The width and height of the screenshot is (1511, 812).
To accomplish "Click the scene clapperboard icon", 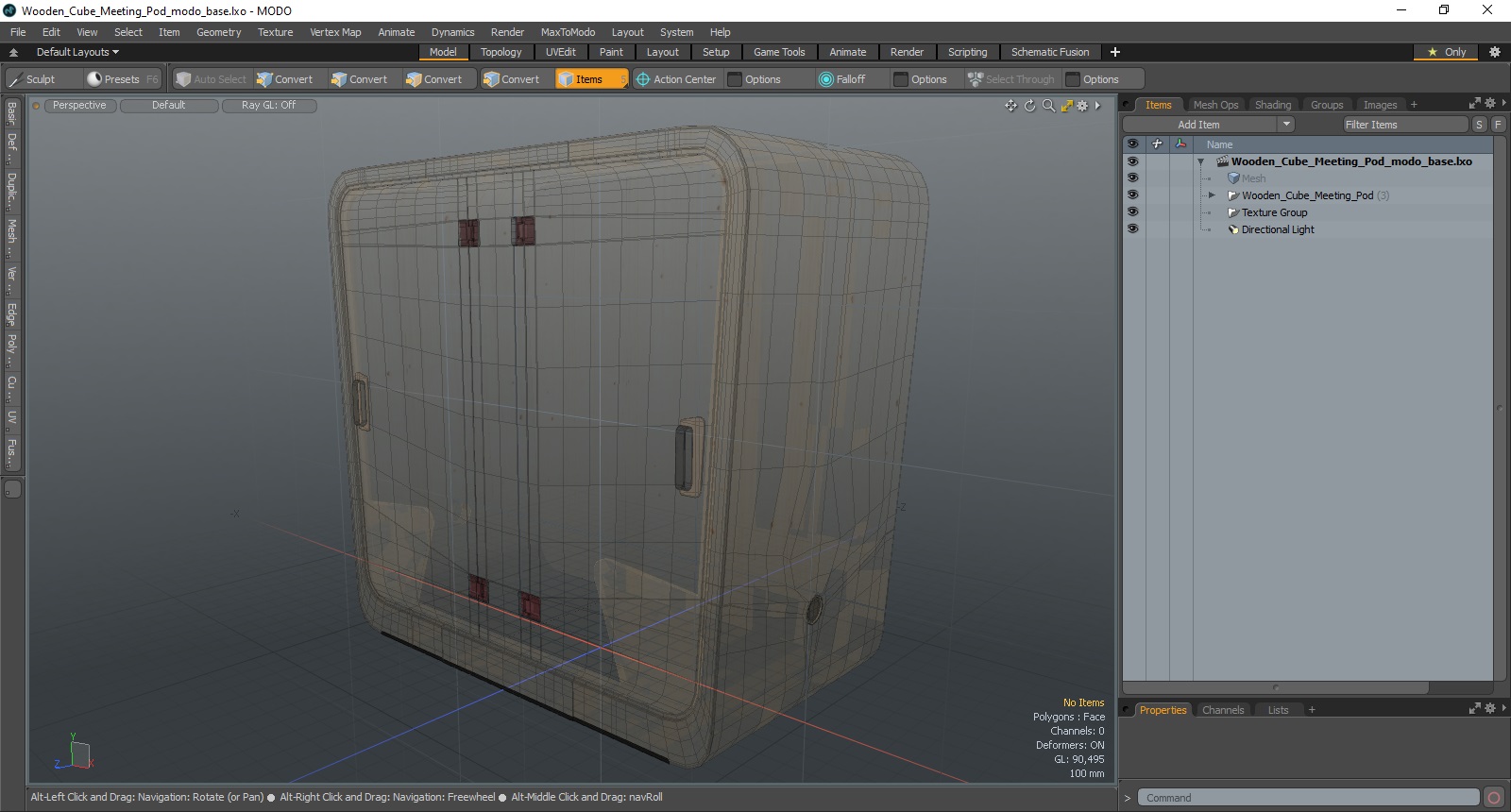I will coord(1222,161).
